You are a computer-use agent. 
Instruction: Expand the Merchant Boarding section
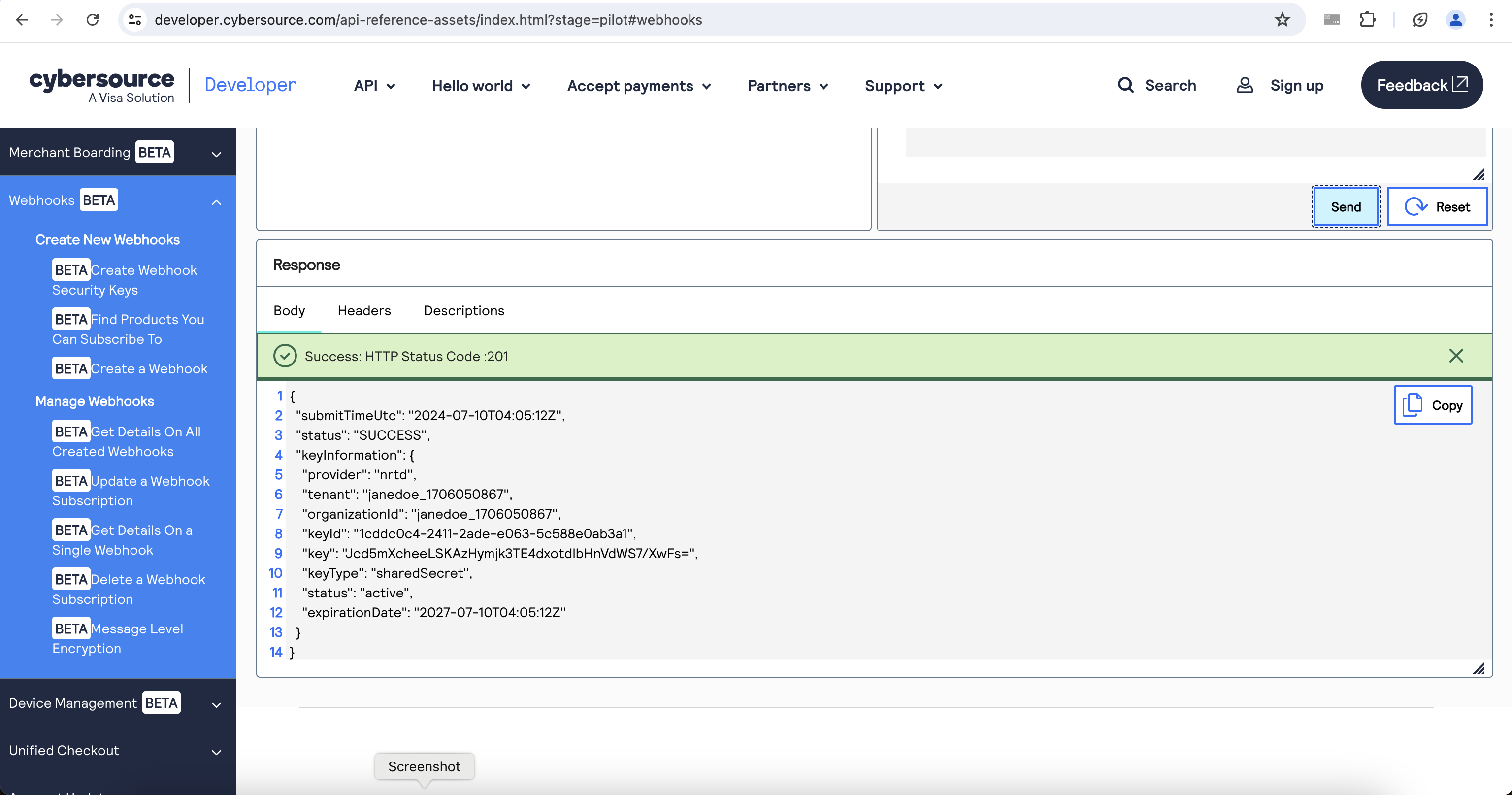coord(216,155)
